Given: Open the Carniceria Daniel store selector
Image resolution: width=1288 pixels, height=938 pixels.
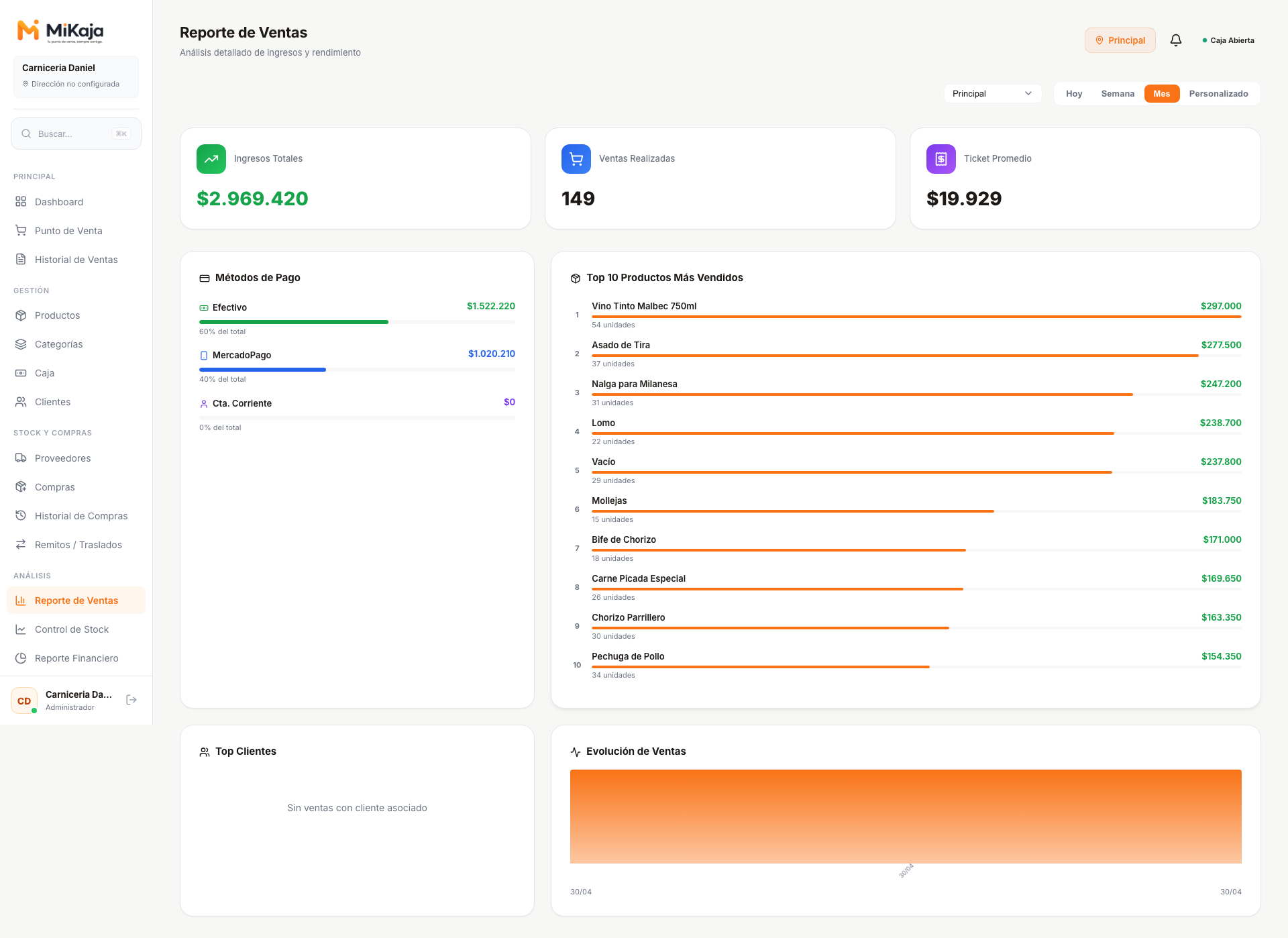Looking at the screenshot, I should pos(76,76).
